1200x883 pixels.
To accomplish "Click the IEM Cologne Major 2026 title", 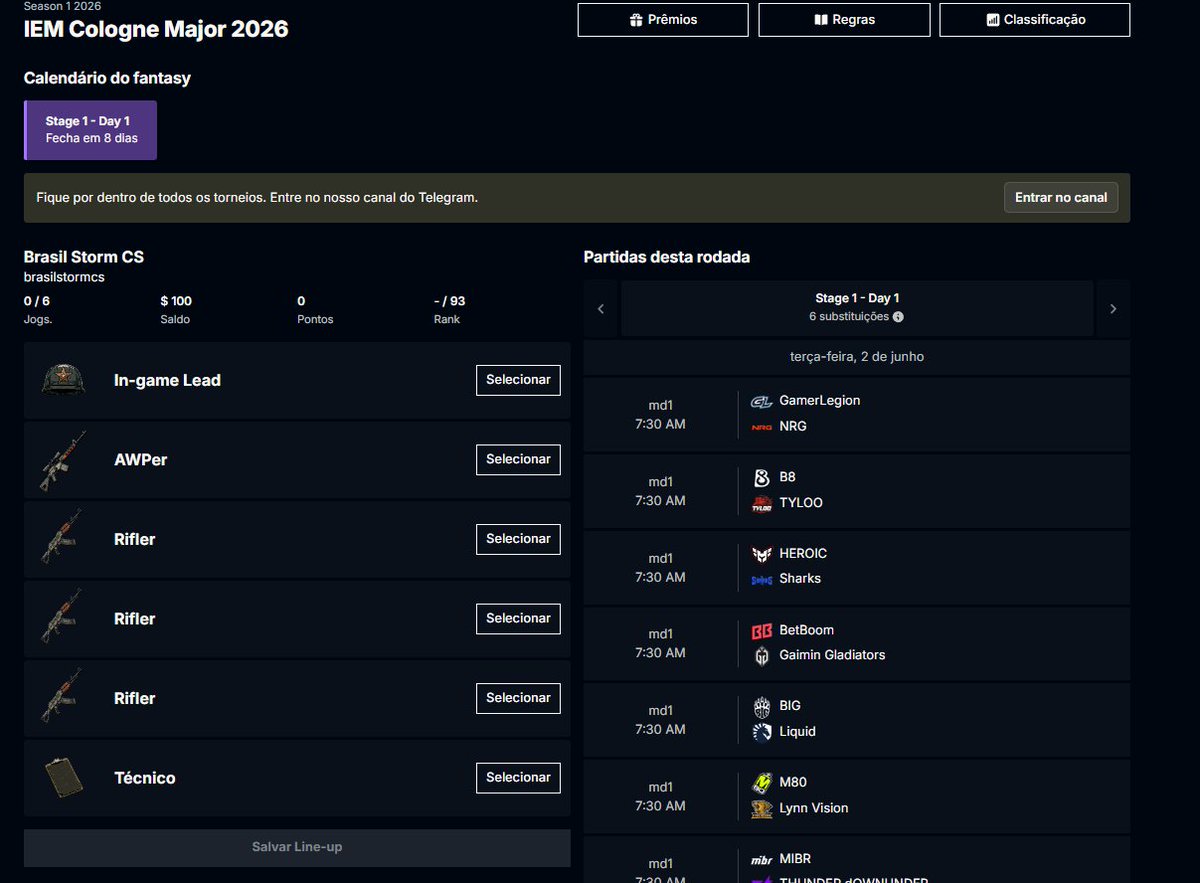I will pos(156,29).
